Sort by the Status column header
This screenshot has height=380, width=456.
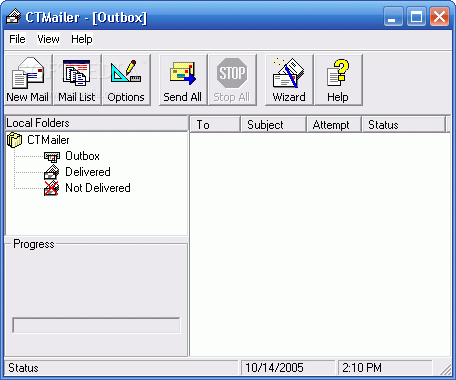(x=403, y=125)
